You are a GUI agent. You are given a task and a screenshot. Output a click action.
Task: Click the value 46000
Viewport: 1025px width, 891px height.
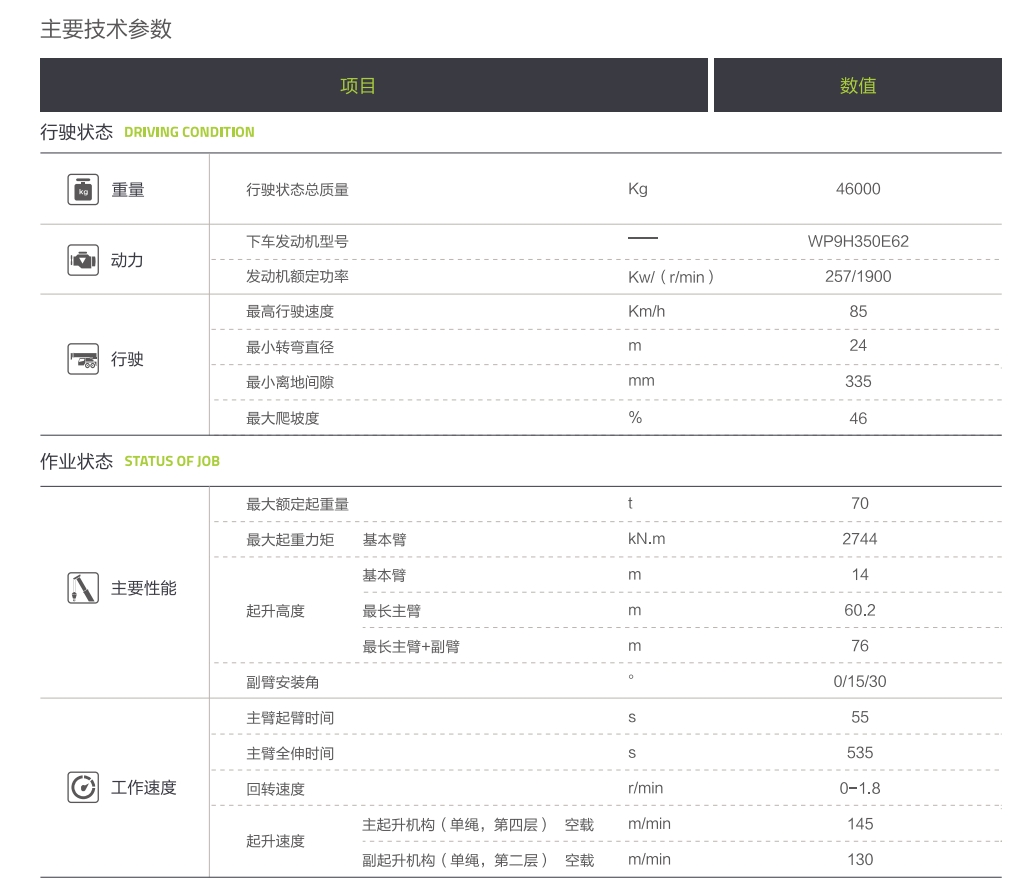[x=858, y=189]
